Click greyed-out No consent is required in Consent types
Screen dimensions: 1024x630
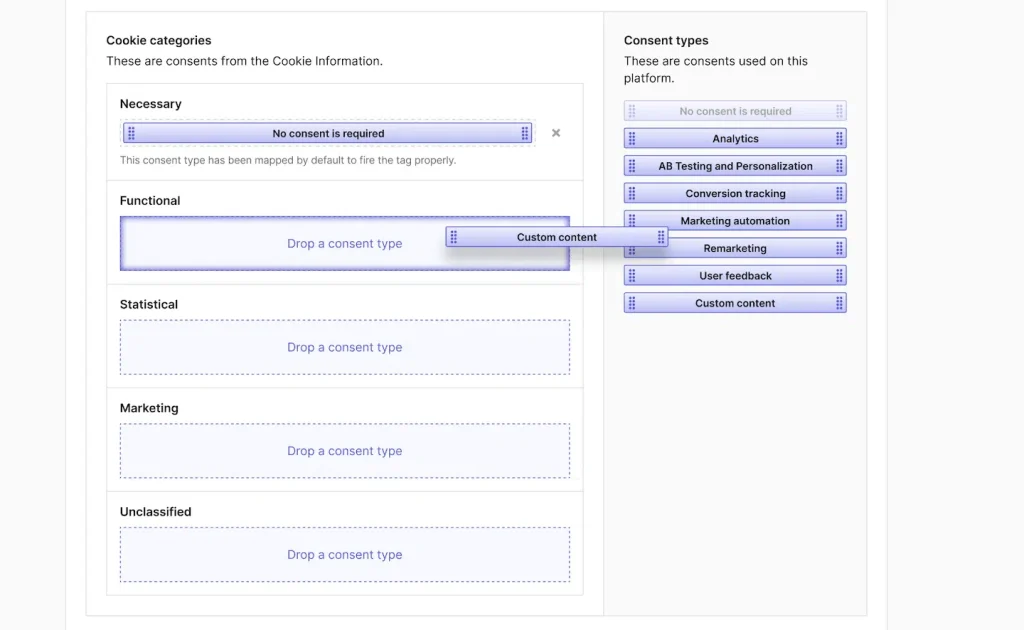pos(735,111)
